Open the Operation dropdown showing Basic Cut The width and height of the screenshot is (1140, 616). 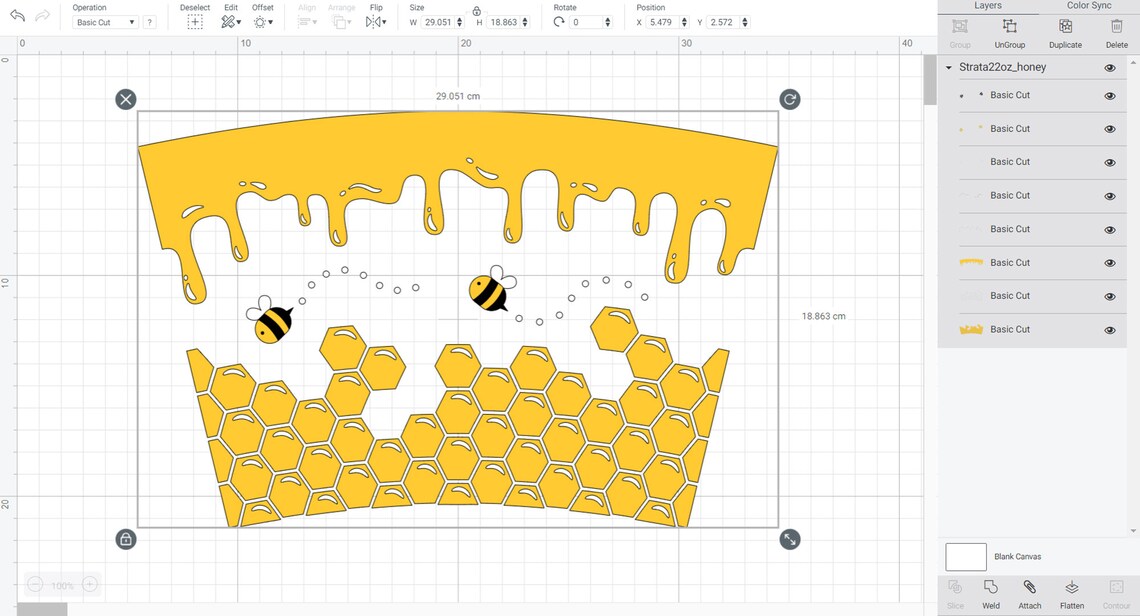click(104, 22)
